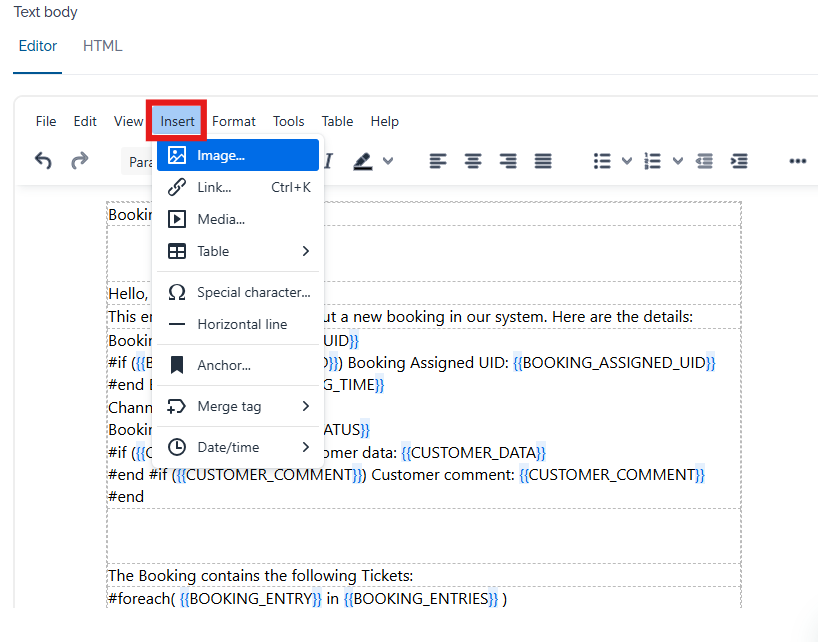Click the {{BOOKING_ENTRY}} merge tag
Viewport: 818px width, 642px height.
250,599
